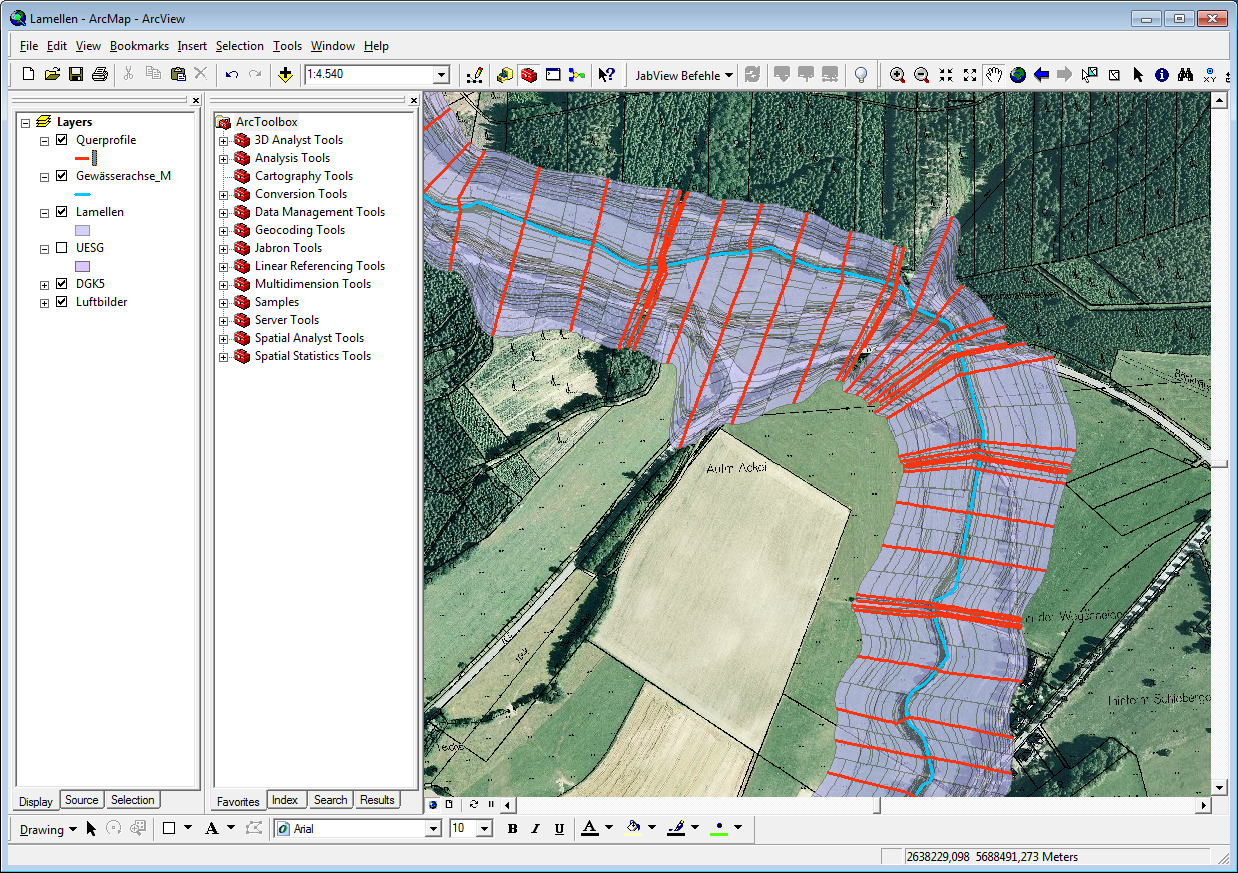Click the Lamellen layer color swatch
1238x873 pixels.
[83, 230]
